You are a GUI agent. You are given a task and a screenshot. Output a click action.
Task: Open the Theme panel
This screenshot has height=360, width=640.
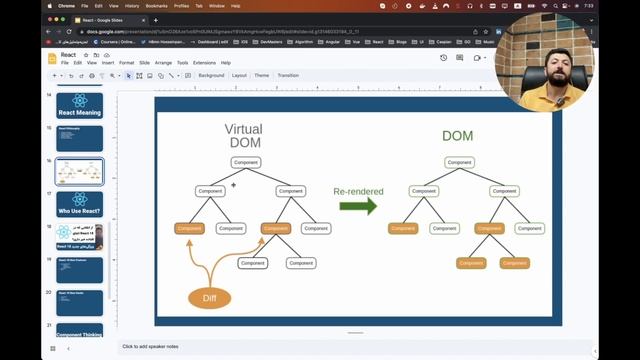point(262,76)
